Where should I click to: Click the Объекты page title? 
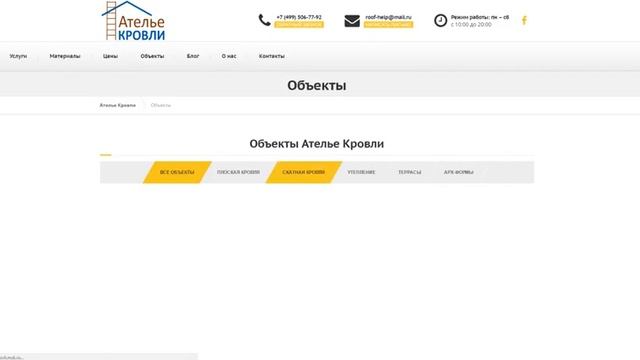pyautogui.click(x=317, y=85)
